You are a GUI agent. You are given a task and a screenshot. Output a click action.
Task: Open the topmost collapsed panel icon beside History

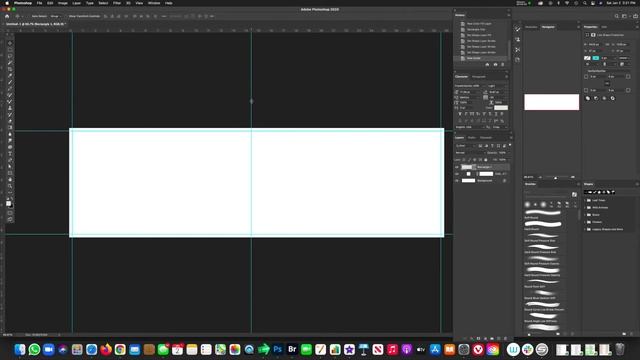518,29
